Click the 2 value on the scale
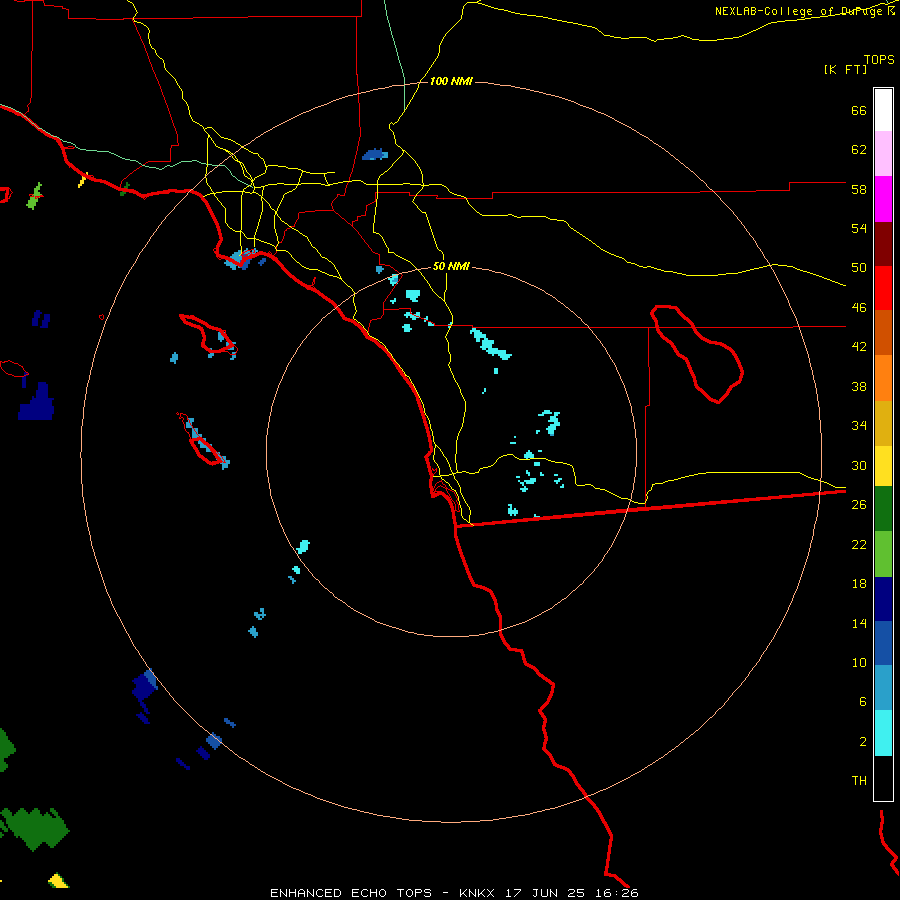This screenshot has height=900, width=900. tap(862, 742)
